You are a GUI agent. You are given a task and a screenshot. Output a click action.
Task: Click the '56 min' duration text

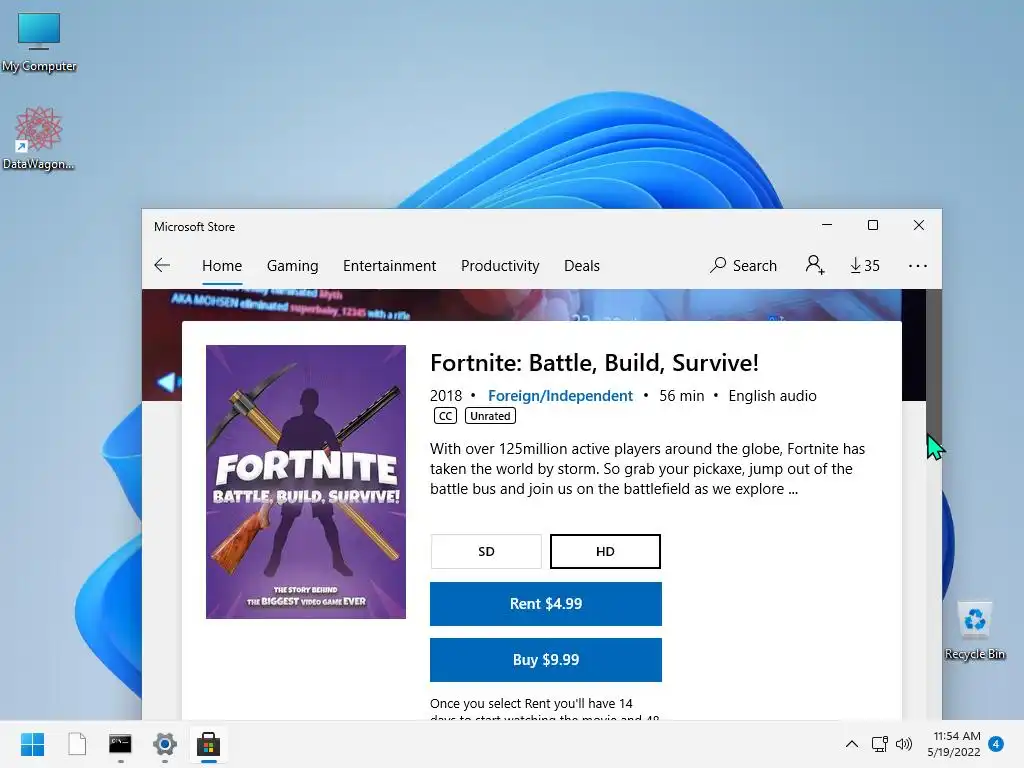tap(682, 396)
